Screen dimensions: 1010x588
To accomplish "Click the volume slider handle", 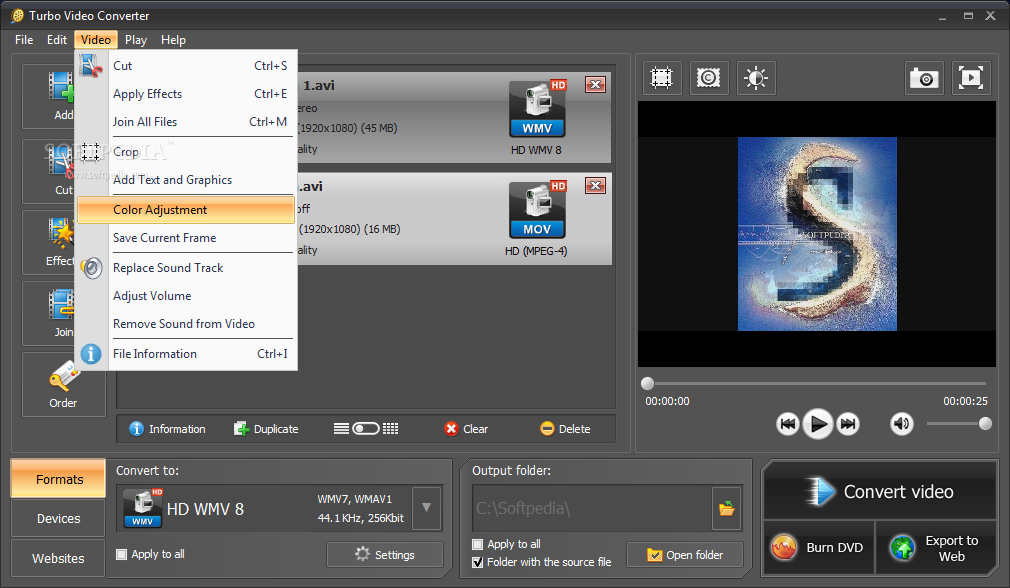I will (x=985, y=424).
